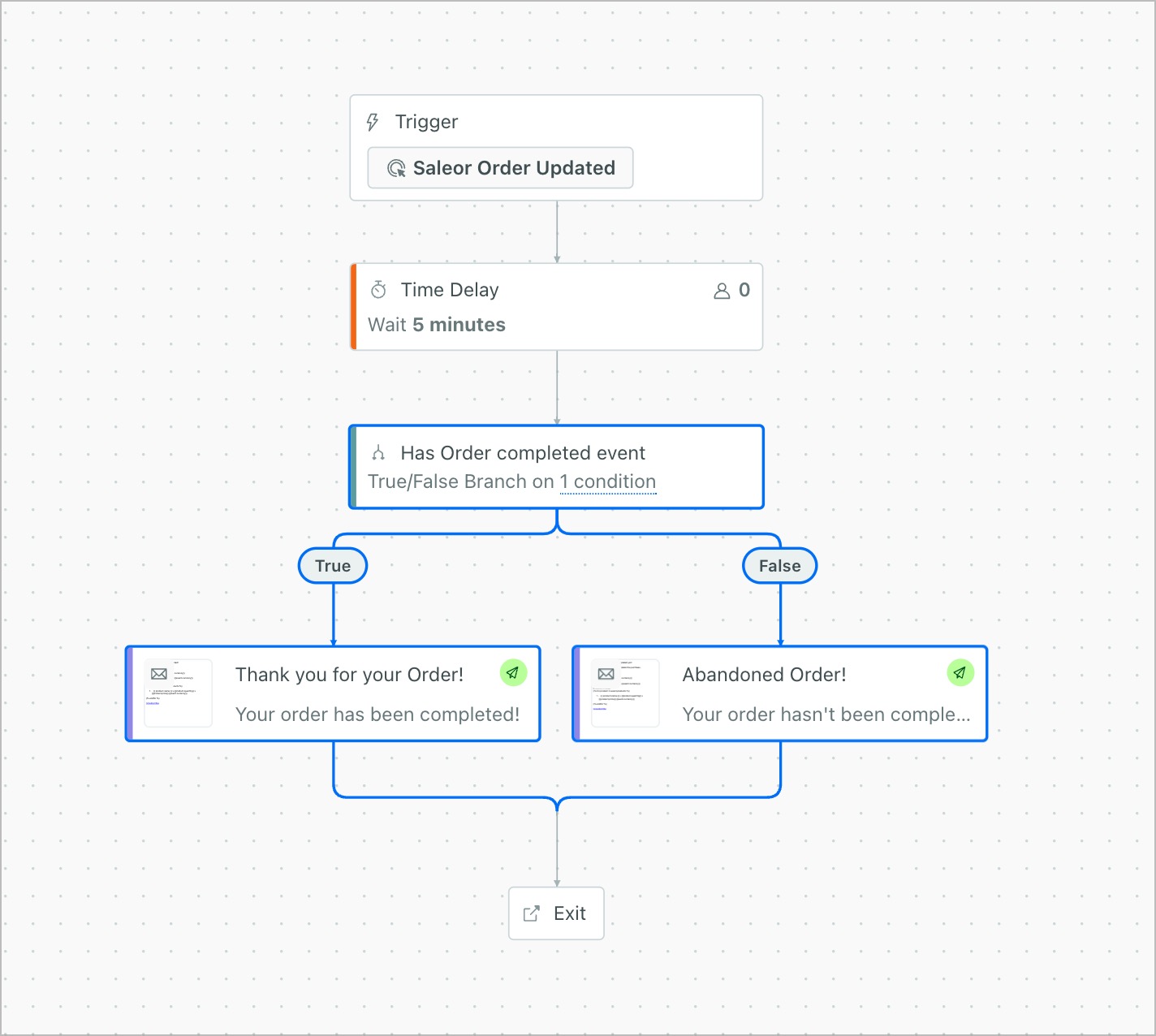Open the '1 condition' link
This screenshot has width=1156, height=1036.
point(607,482)
